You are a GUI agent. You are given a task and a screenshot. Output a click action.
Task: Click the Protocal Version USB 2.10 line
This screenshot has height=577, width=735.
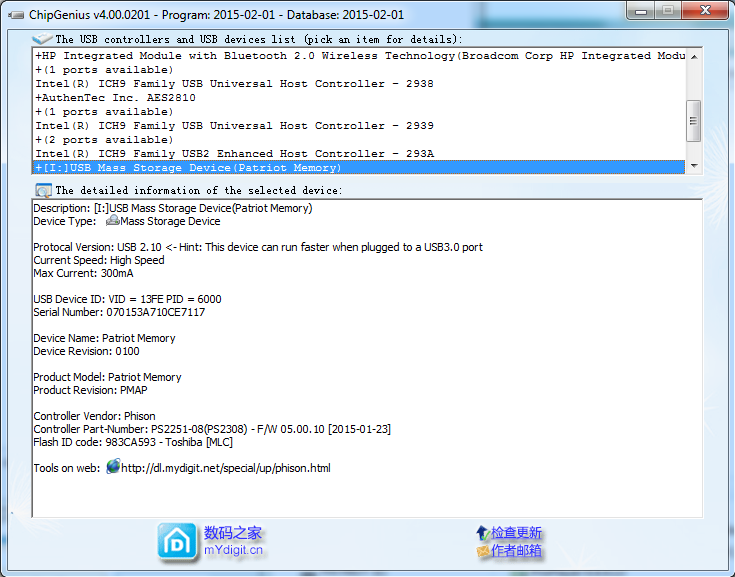(x=258, y=247)
